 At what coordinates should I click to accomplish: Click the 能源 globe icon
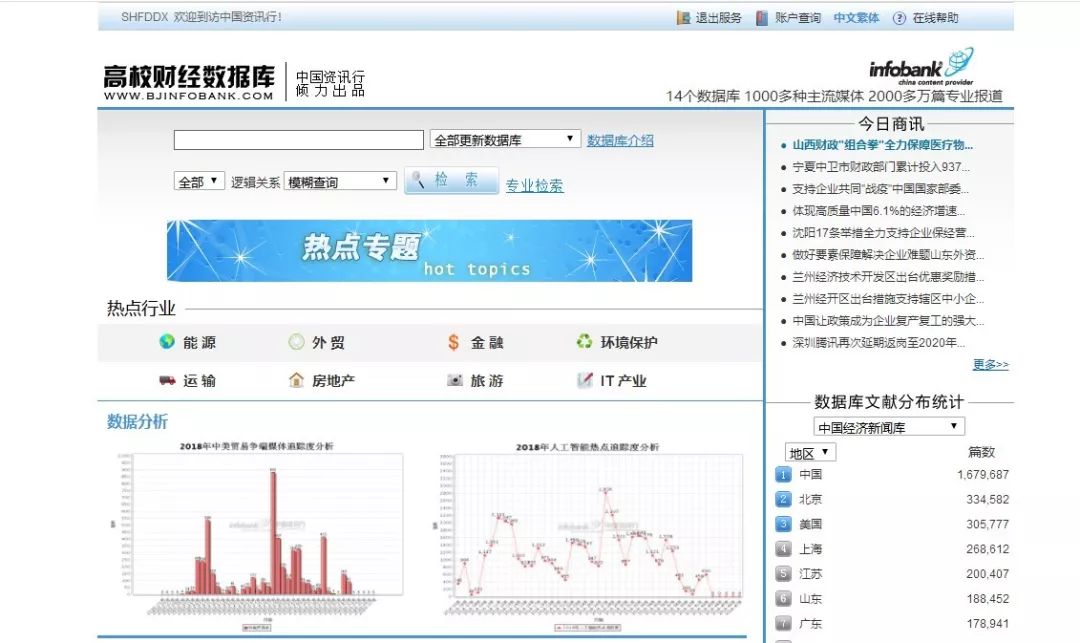point(167,341)
